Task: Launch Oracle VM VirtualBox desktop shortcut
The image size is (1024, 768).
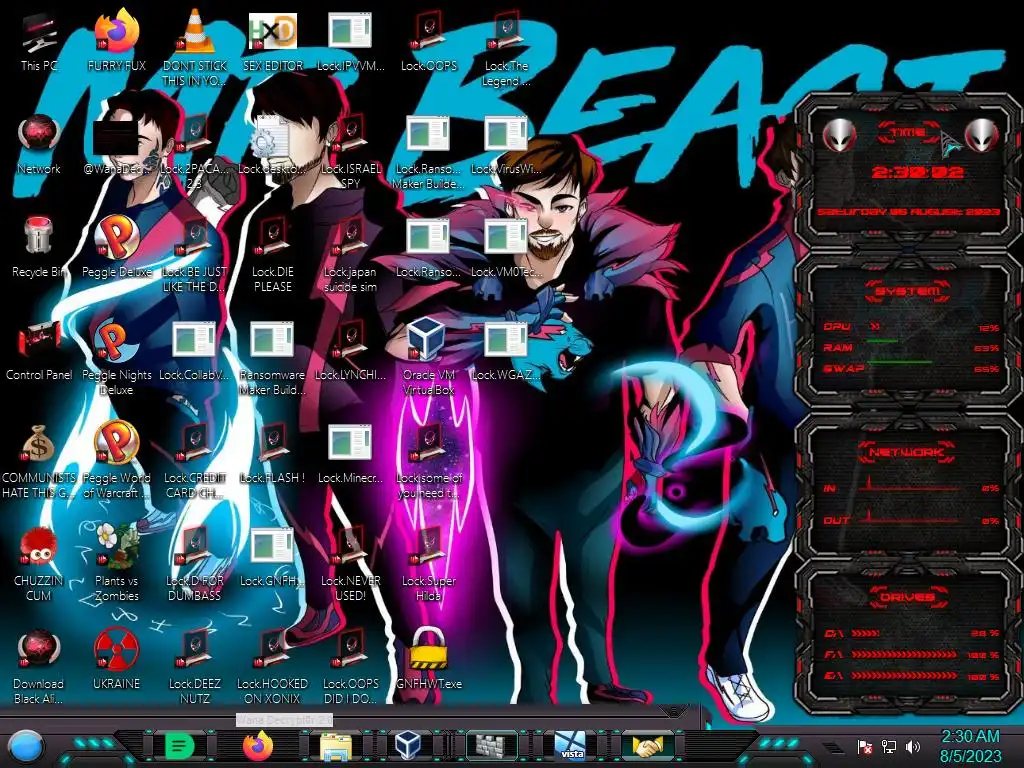Action: click(428, 357)
